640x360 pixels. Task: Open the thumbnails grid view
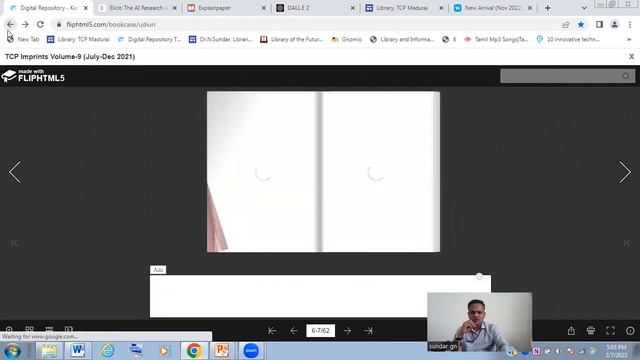coord(29,329)
